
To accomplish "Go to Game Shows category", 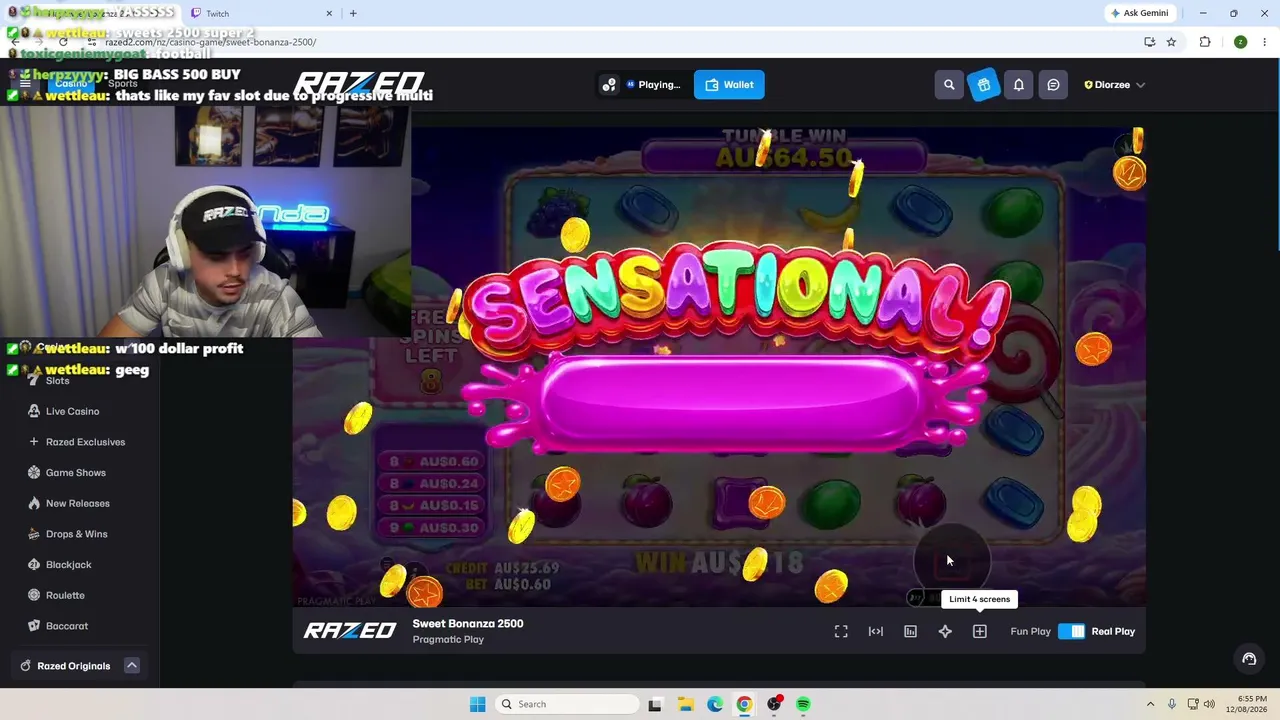I will click(75, 472).
